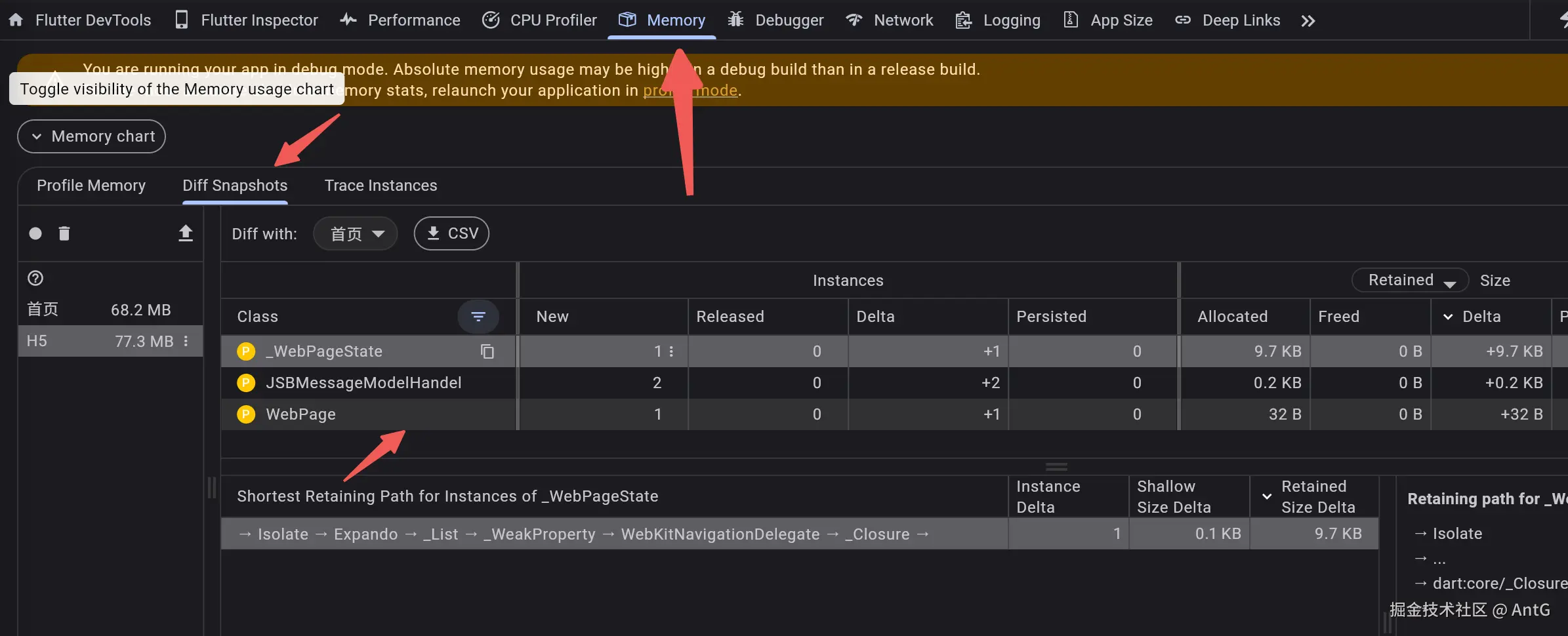Click the trash icon to delete snapshots
The width and height of the screenshot is (1568, 636).
pos(64,233)
